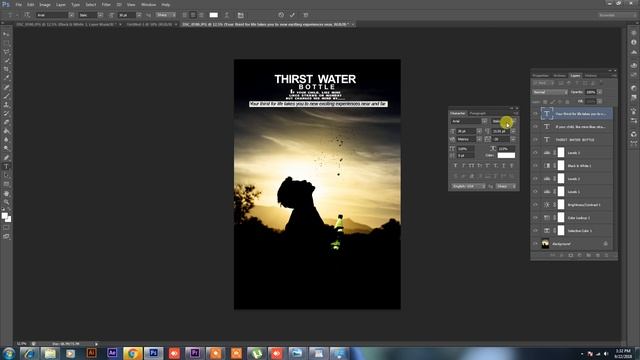
Task: Select the Pen tool
Action: pyautogui.click(x=6, y=158)
